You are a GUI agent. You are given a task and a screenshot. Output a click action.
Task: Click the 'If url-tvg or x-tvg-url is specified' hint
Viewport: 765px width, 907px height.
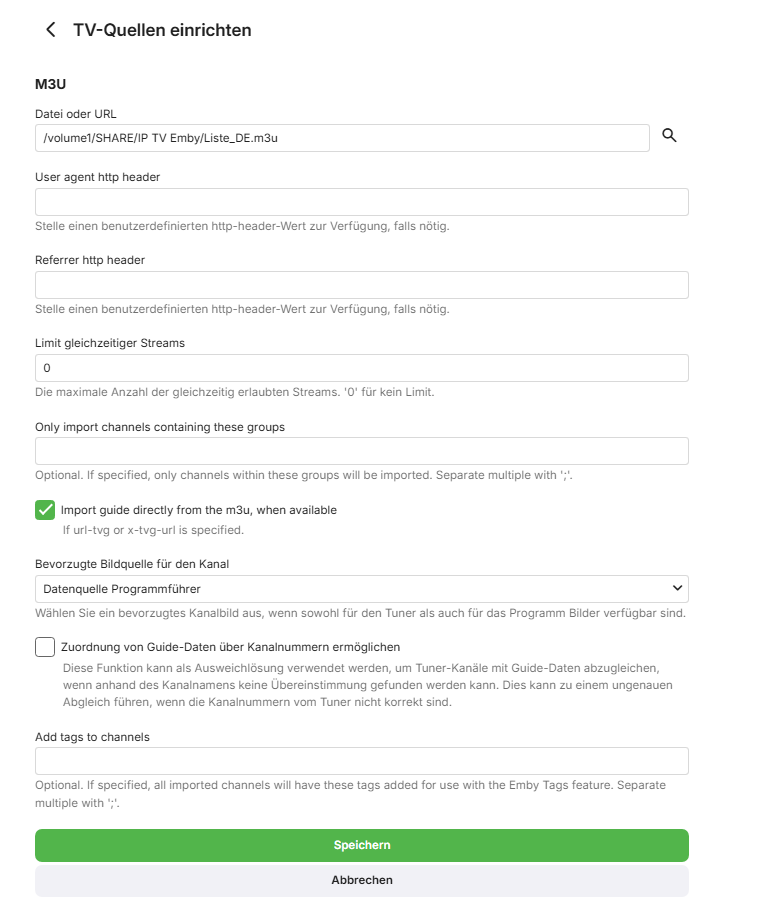click(x=153, y=530)
